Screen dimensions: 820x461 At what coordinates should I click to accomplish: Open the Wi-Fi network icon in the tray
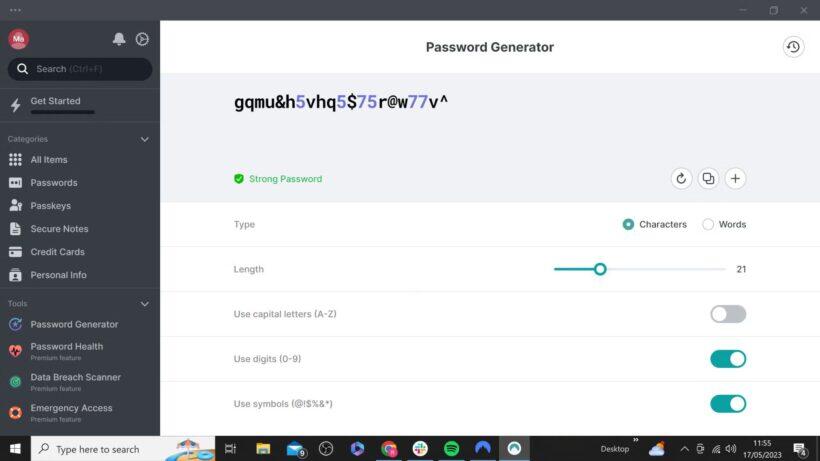pyautogui.click(x=716, y=449)
